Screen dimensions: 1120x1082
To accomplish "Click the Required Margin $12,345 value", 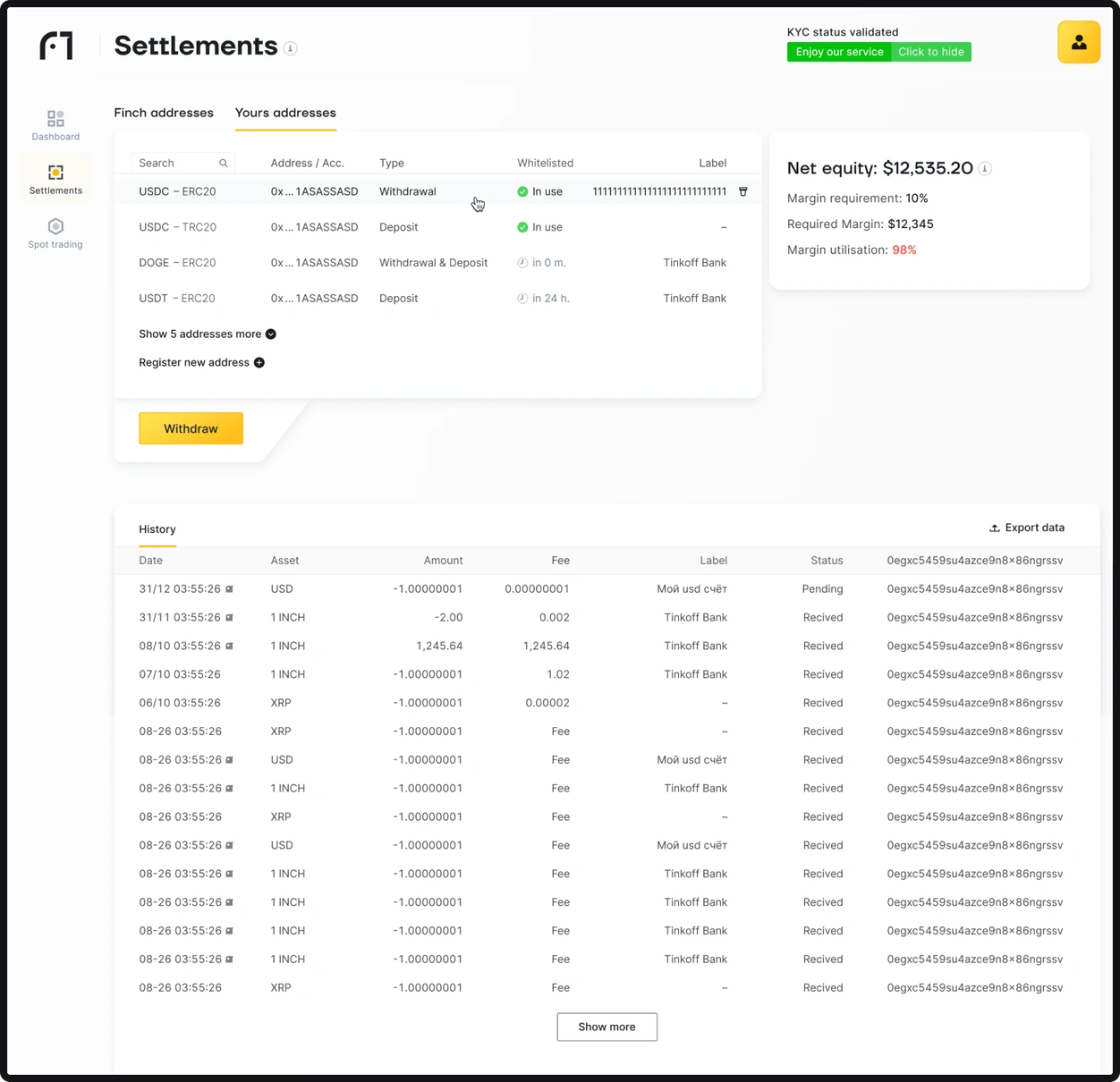I will click(x=910, y=224).
